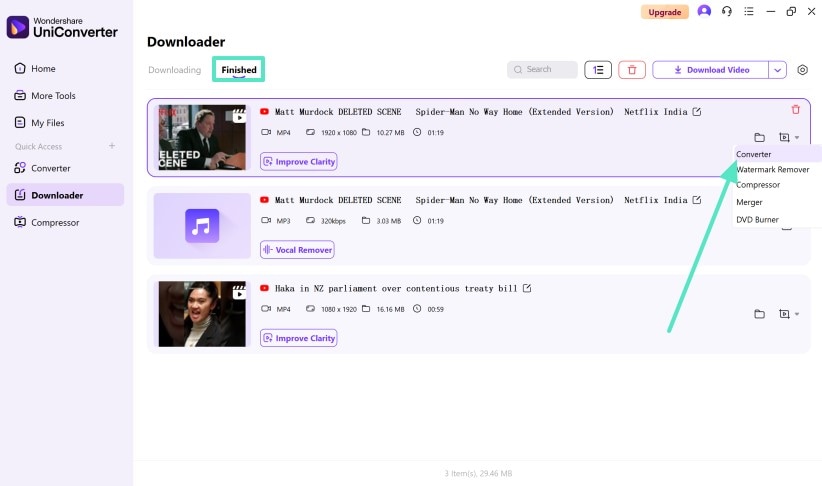Click Vocal Remover for the MP3 item
The height and width of the screenshot is (486, 822).
tap(297, 250)
